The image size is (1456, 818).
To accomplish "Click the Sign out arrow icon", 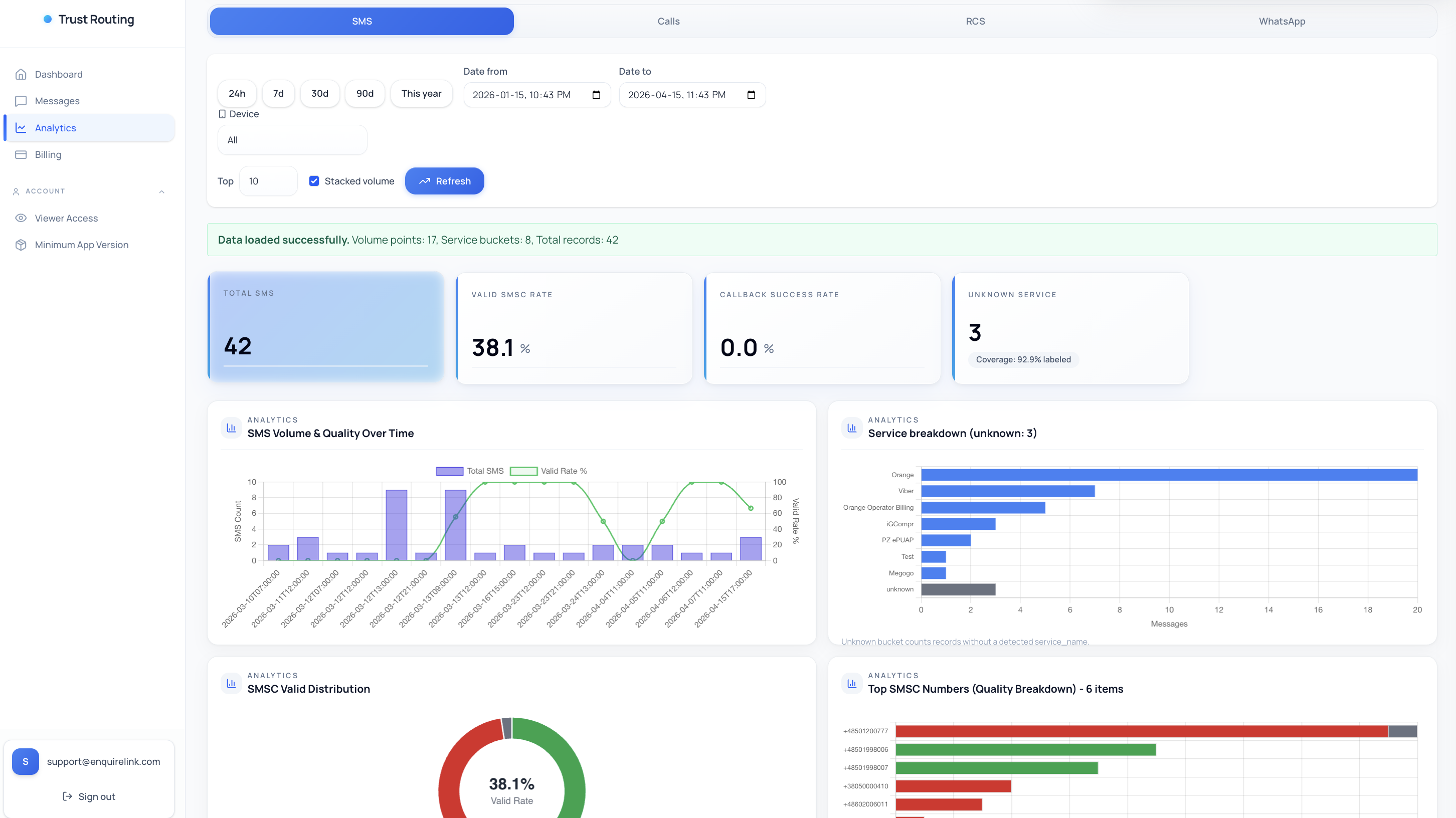I will click(x=67, y=796).
